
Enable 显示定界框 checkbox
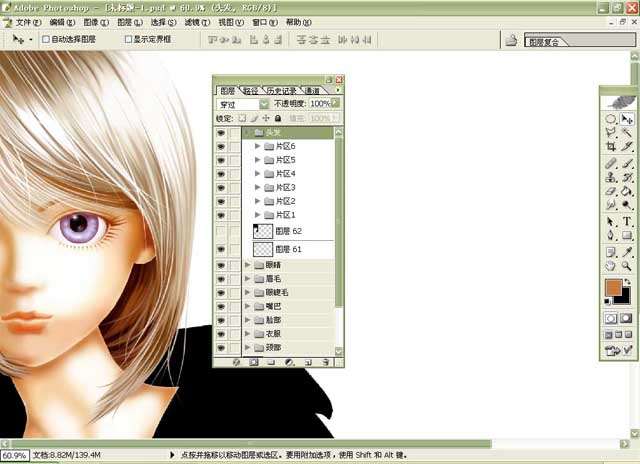coord(128,40)
